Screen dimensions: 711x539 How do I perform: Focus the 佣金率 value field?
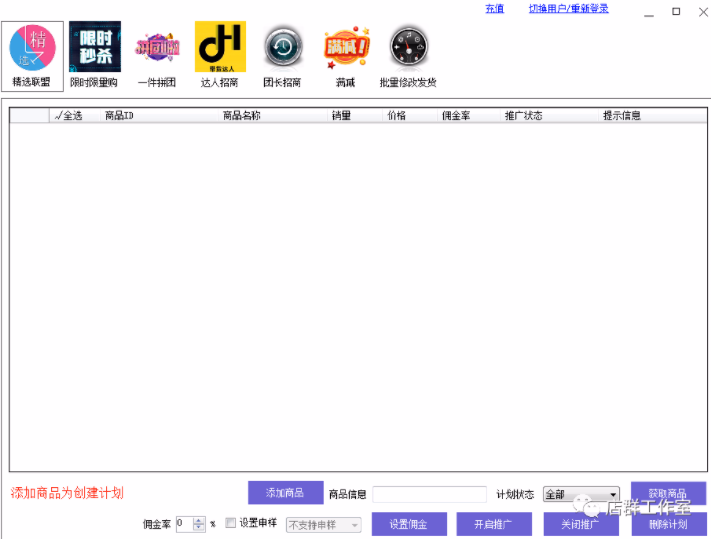pyautogui.click(x=185, y=524)
